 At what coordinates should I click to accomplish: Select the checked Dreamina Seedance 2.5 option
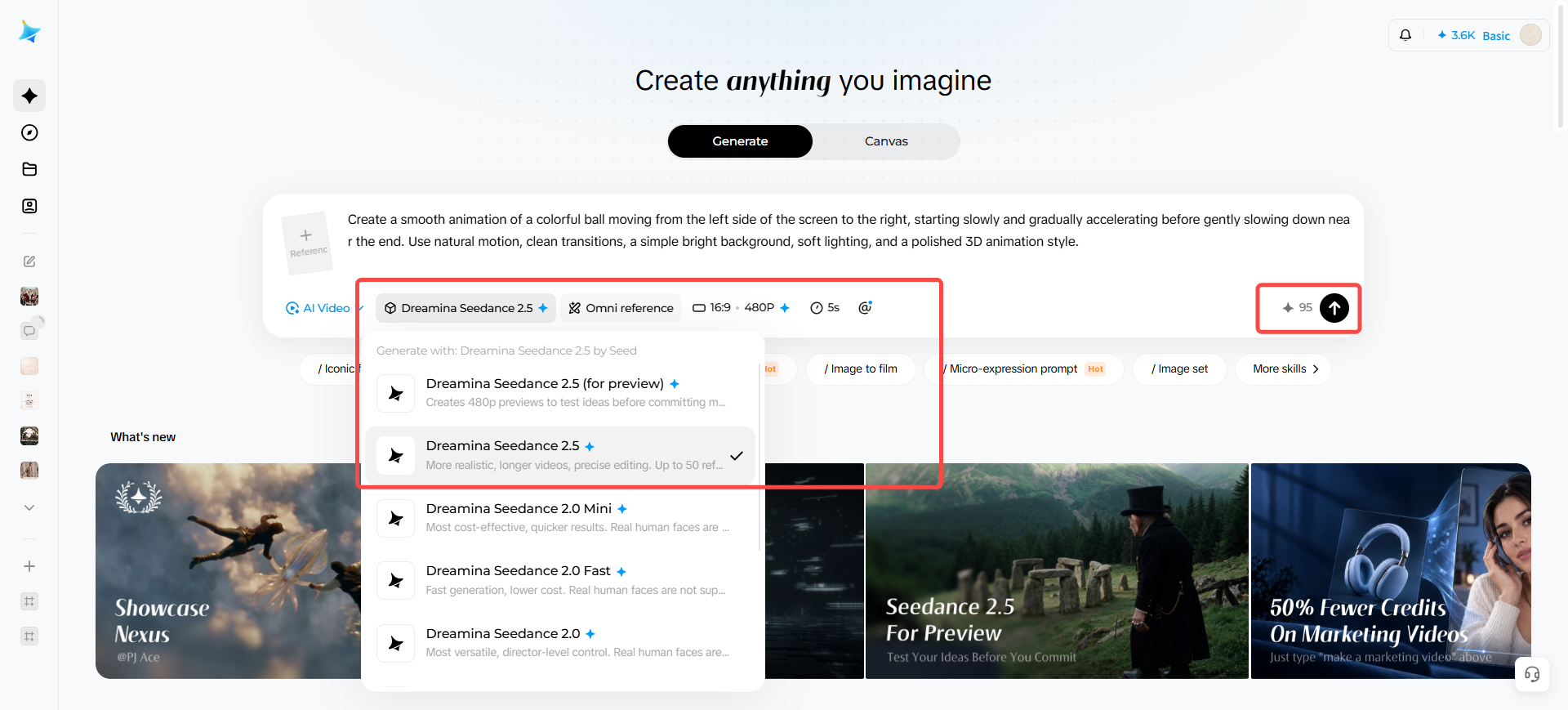pos(560,455)
